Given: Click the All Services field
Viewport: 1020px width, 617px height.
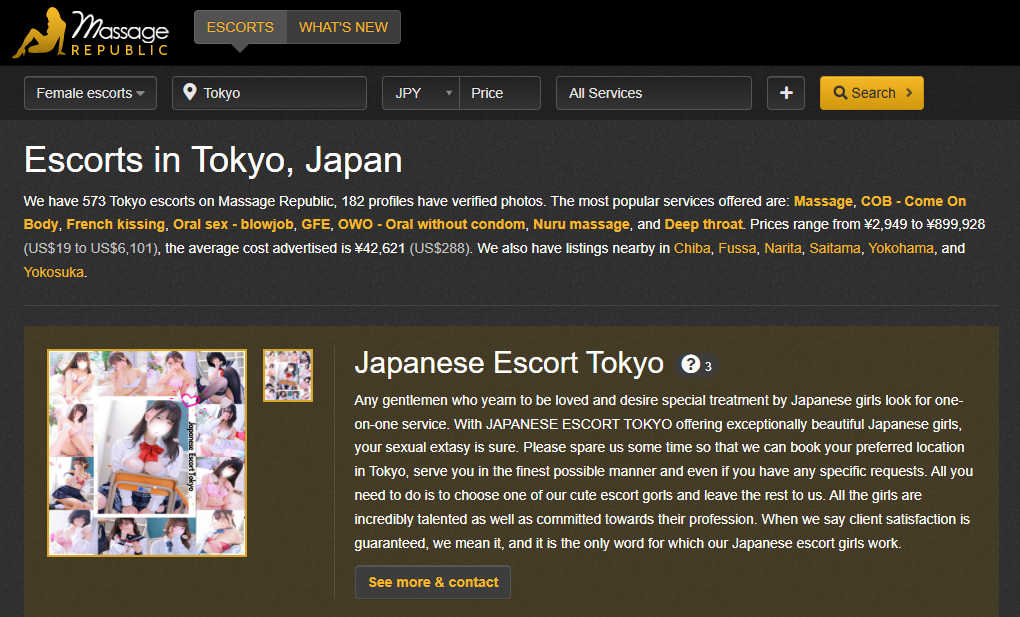Looking at the screenshot, I should 654,93.
